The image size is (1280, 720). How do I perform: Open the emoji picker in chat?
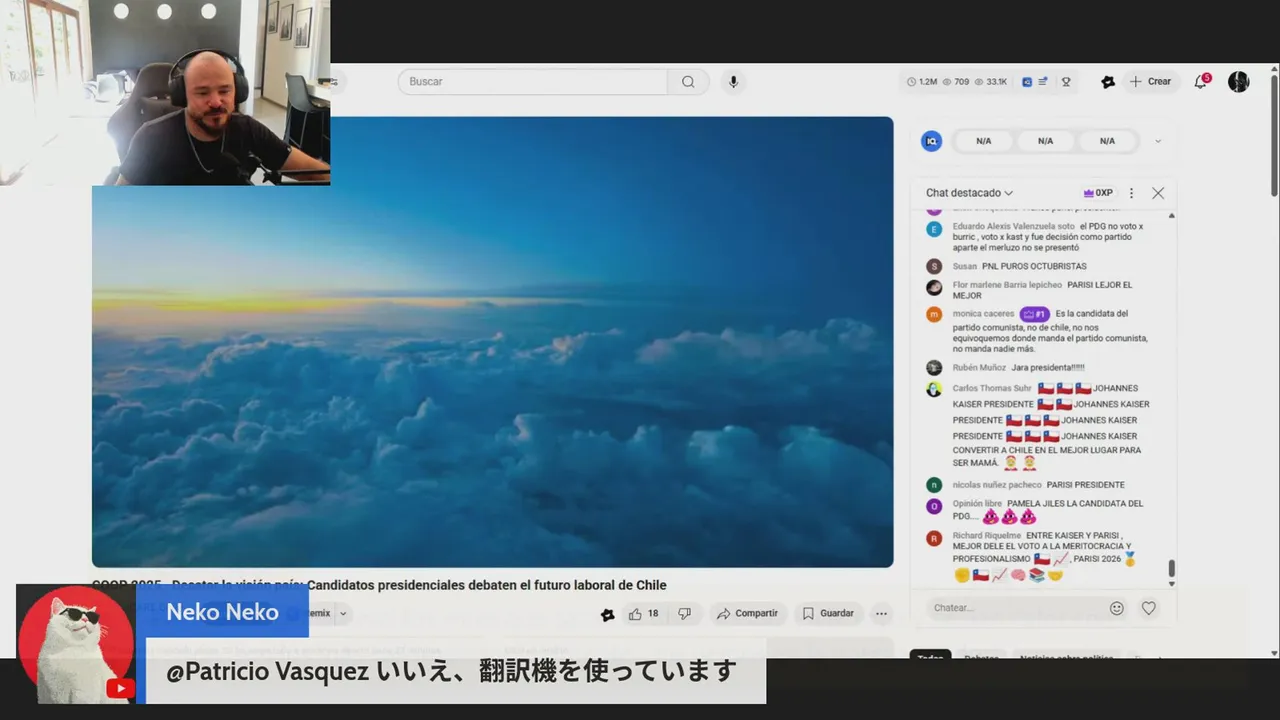(x=1117, y=608)
